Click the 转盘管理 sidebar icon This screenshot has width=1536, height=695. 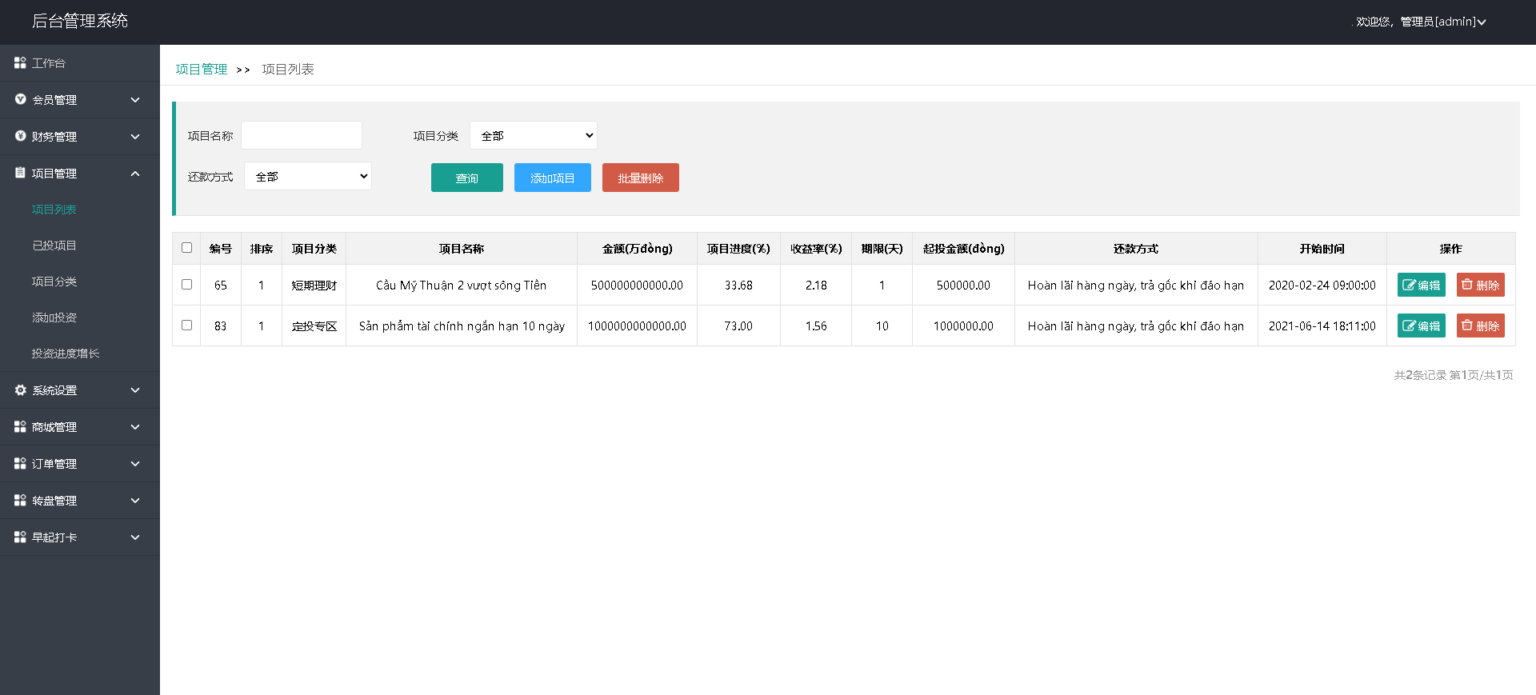click(20, 500)
